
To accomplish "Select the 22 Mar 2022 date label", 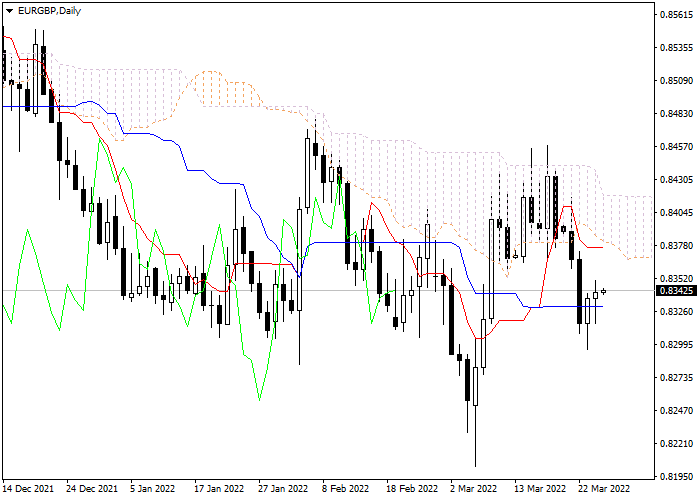I will click(604, 488).
